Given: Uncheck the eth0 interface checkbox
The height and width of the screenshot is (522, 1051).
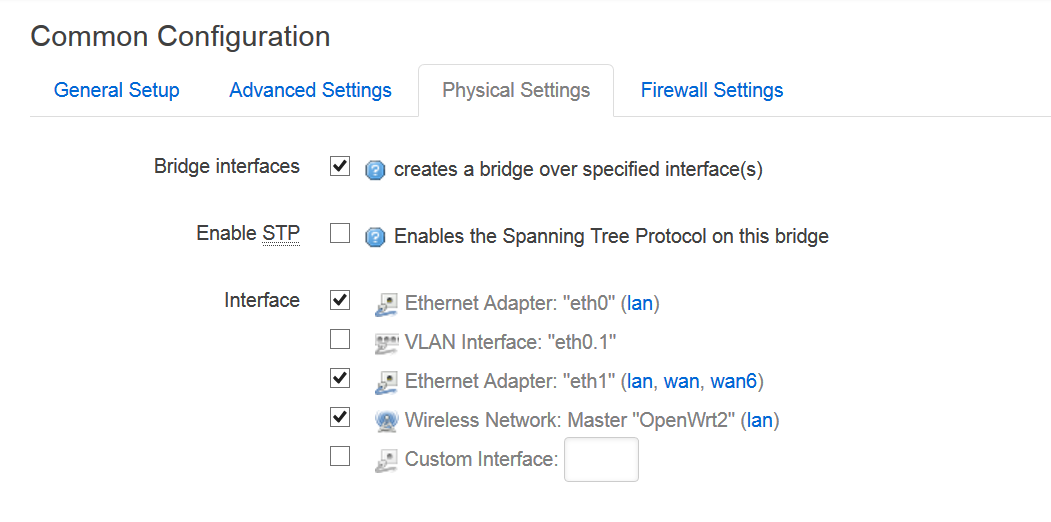Looking at the screenshot, I should click(340, 300).
